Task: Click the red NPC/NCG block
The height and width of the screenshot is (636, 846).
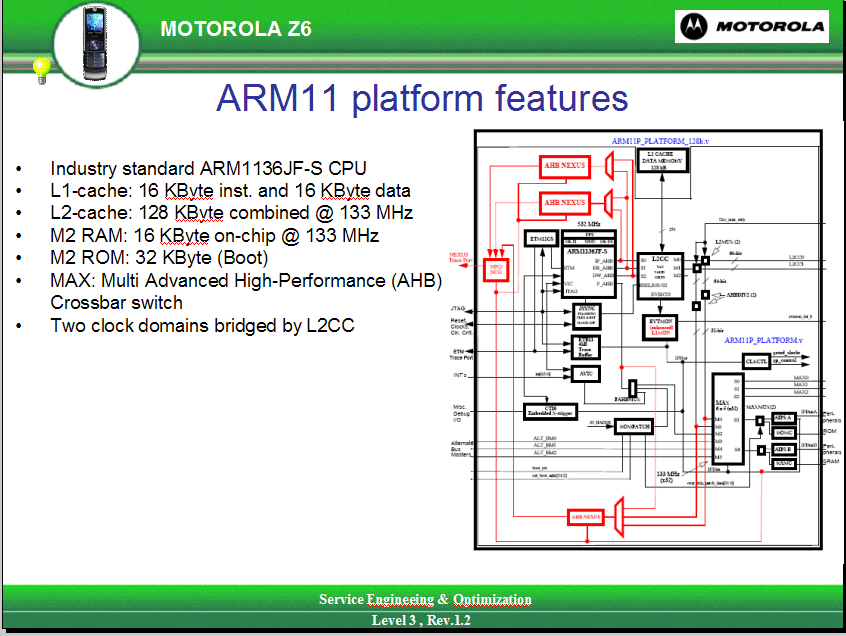Action: [496, 269]
